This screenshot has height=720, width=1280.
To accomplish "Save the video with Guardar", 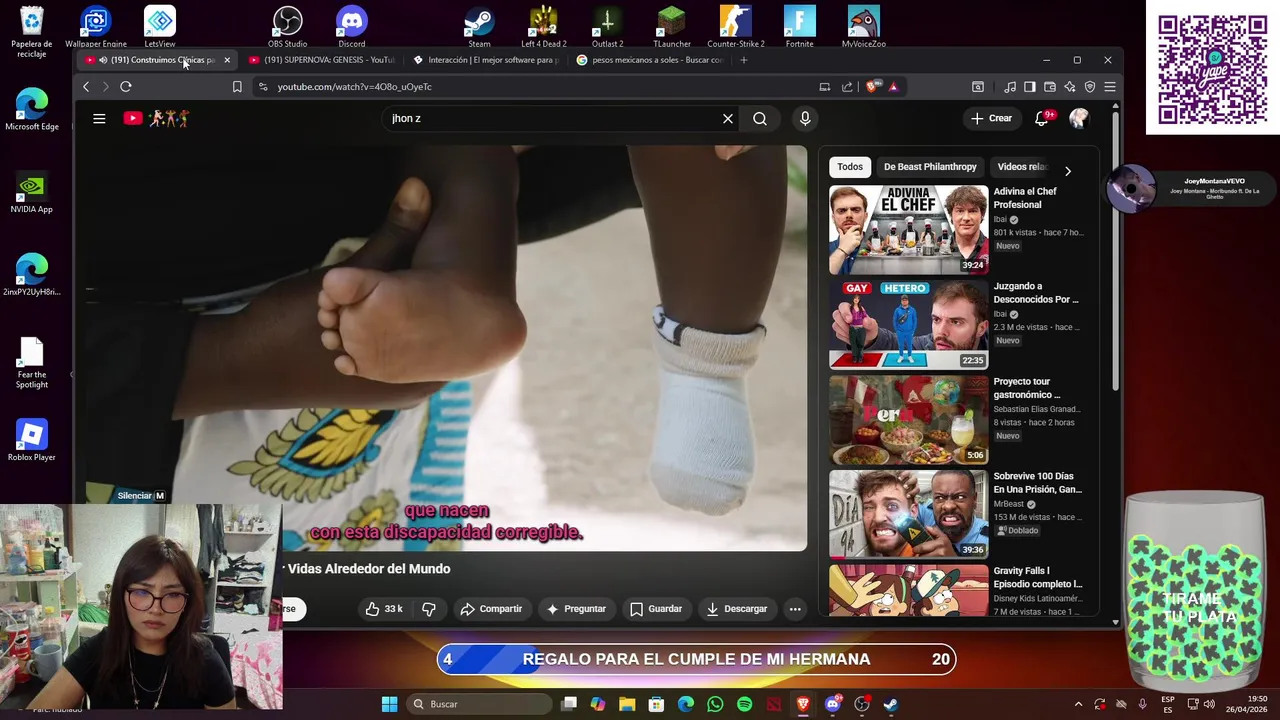I will click(x=655, y=608).
